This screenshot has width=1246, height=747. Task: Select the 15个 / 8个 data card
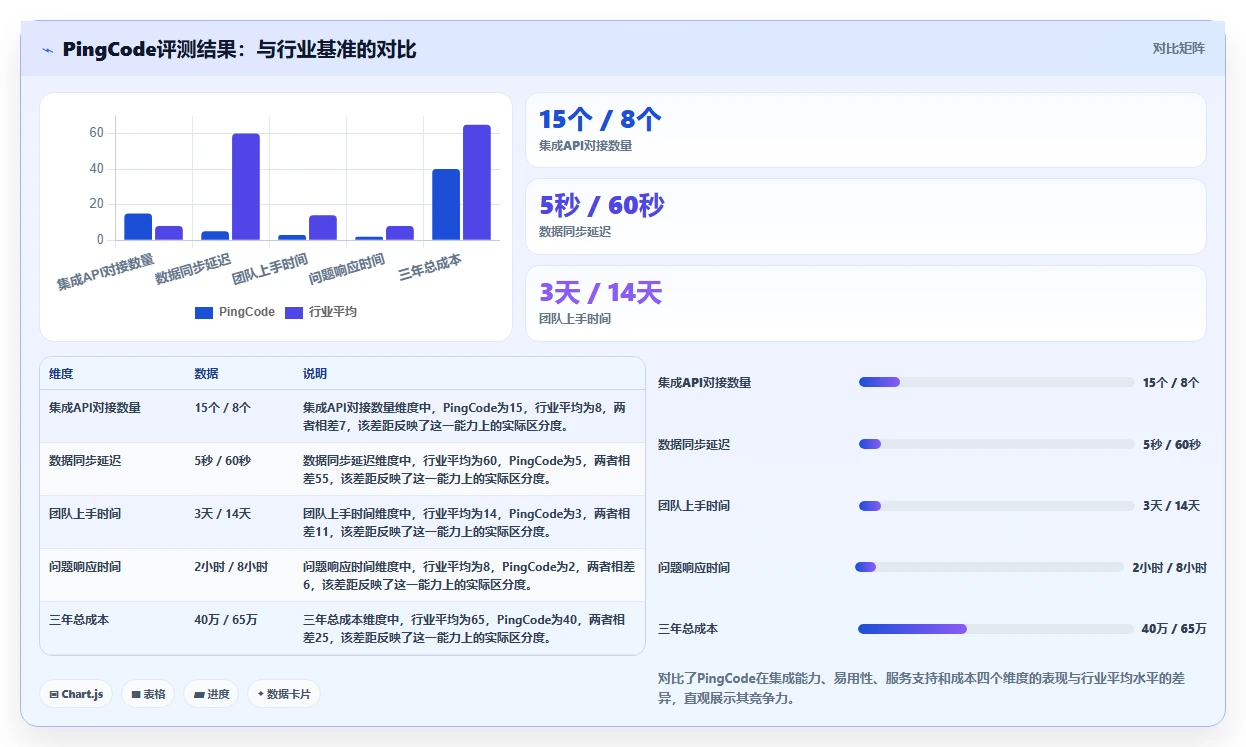[865, 130]
